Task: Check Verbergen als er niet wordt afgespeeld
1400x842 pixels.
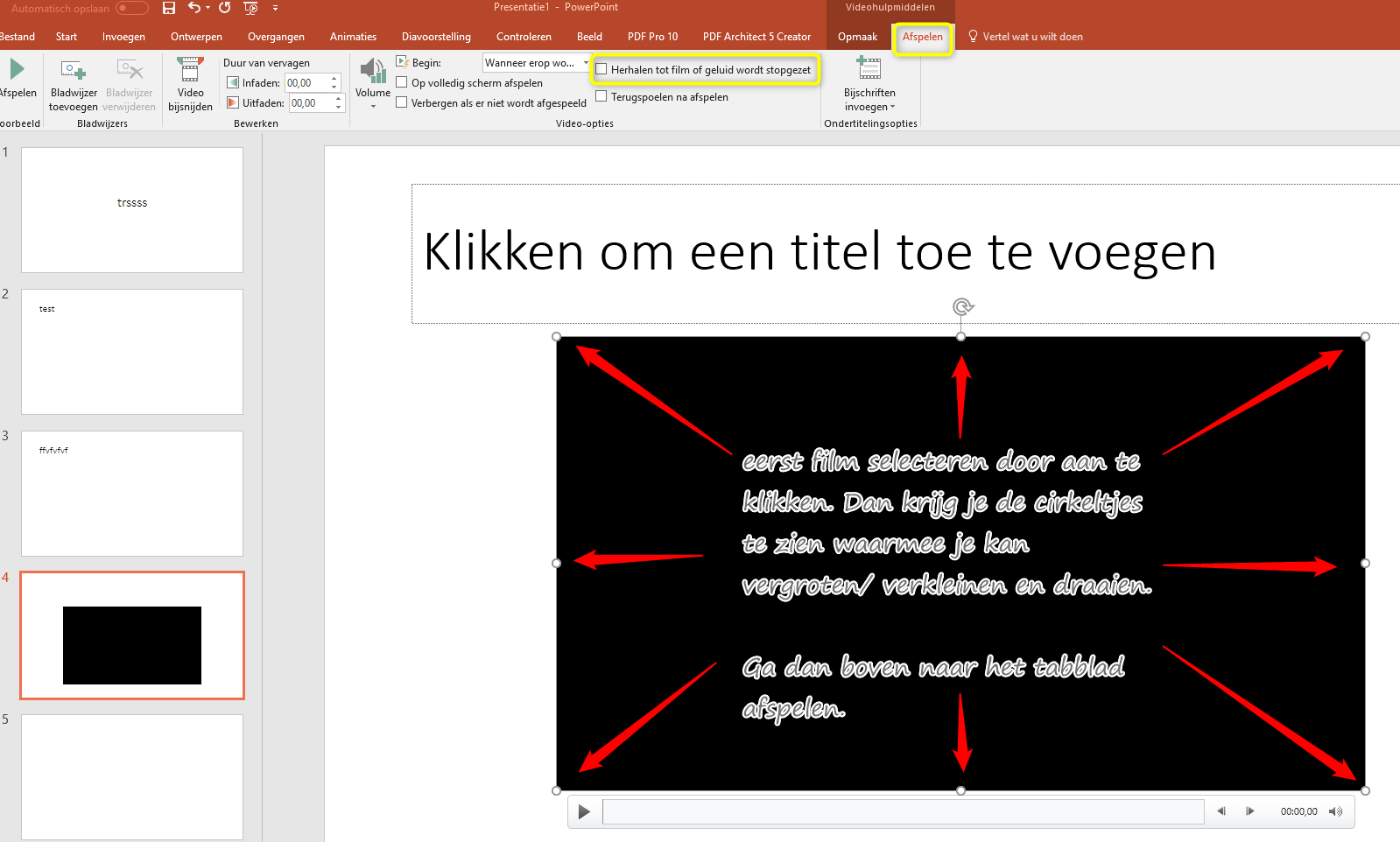Action: 401,102
